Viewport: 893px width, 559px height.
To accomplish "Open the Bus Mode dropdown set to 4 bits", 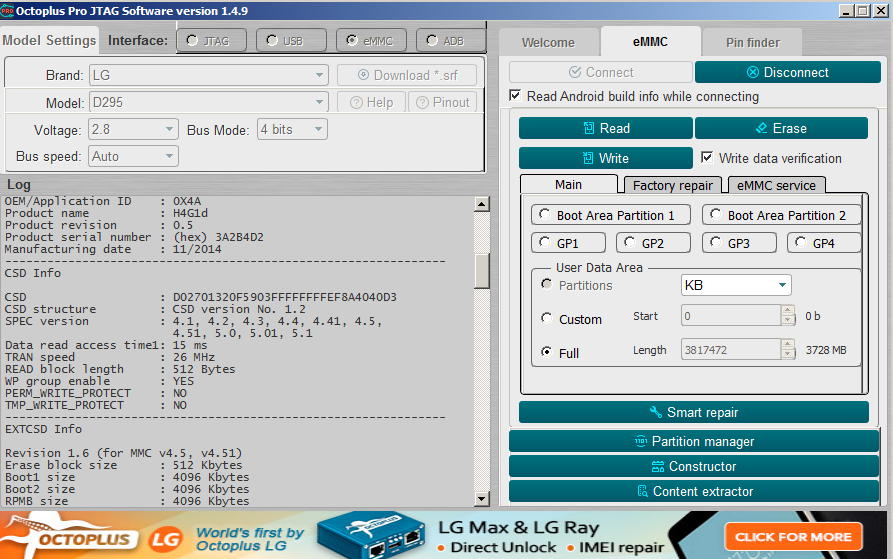I will 292,130.
